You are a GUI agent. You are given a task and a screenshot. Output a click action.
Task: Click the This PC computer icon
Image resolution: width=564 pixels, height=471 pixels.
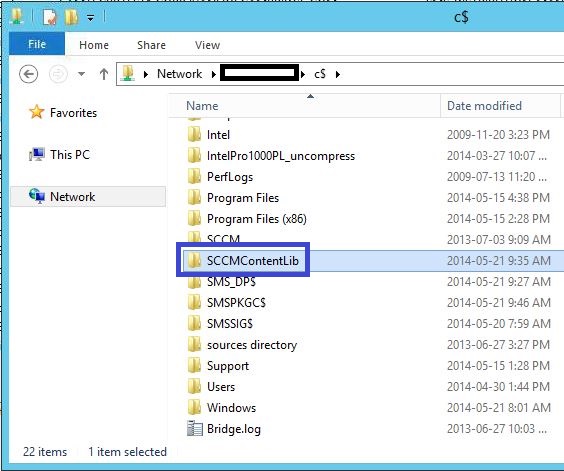[37, 154]
